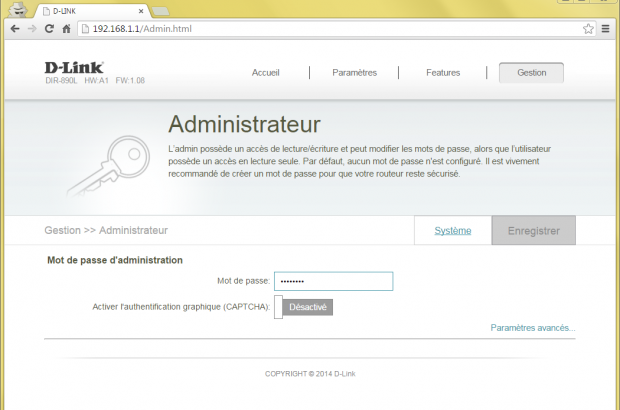
Task: Bookmark this page with the star icon
Action: tap(589, 30)
